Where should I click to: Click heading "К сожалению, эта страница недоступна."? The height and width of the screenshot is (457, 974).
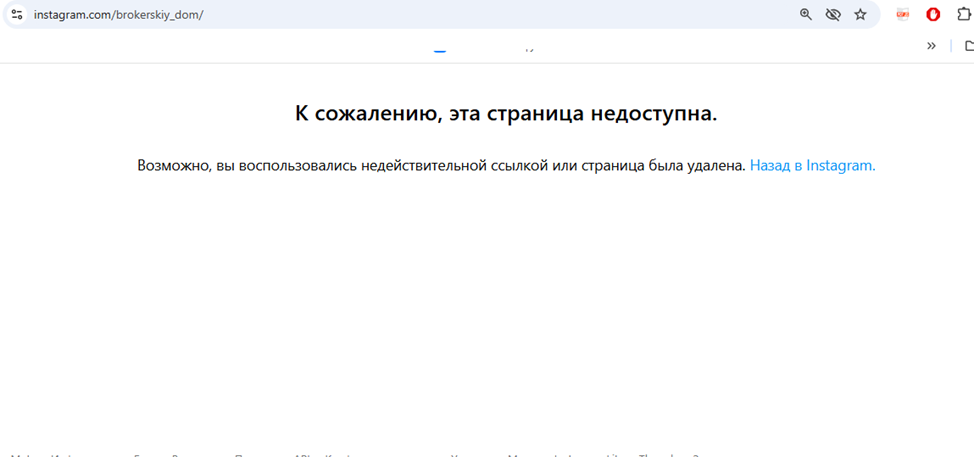(506, 114)
